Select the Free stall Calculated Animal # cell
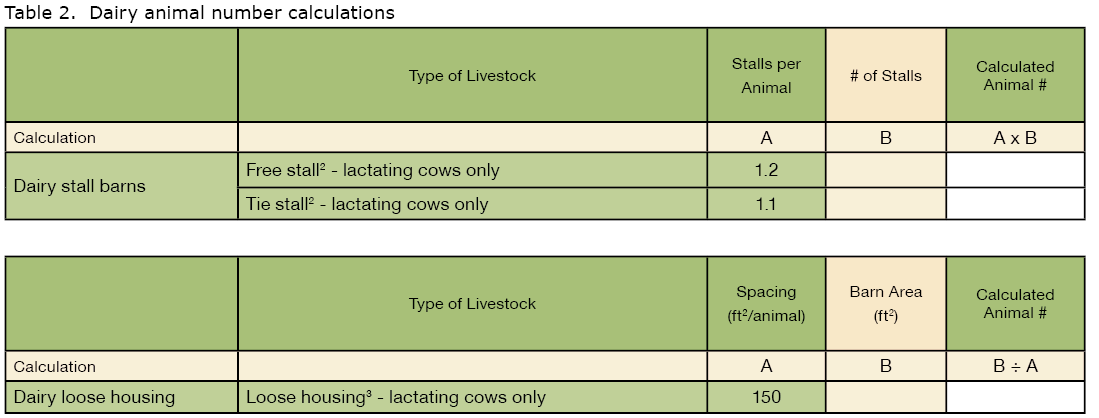The width and height of the screenshot is (1099, 418). coord(1015,170)
